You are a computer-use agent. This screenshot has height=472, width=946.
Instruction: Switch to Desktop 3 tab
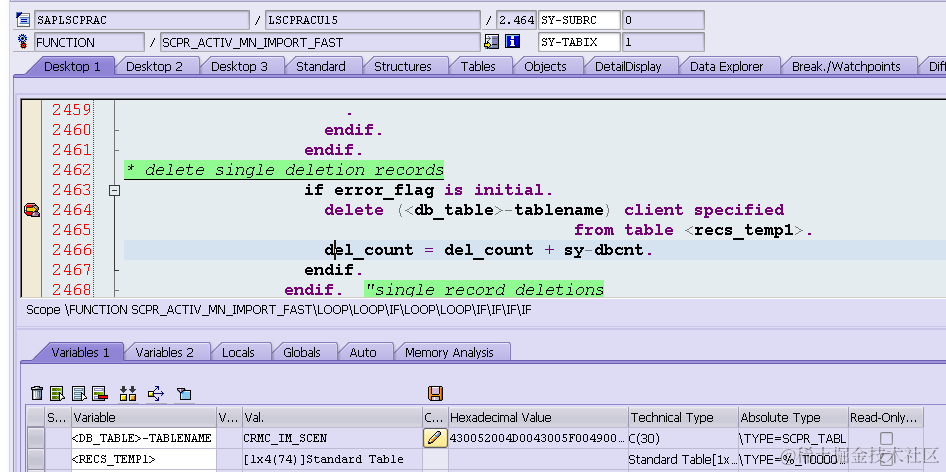pos(239,66)
